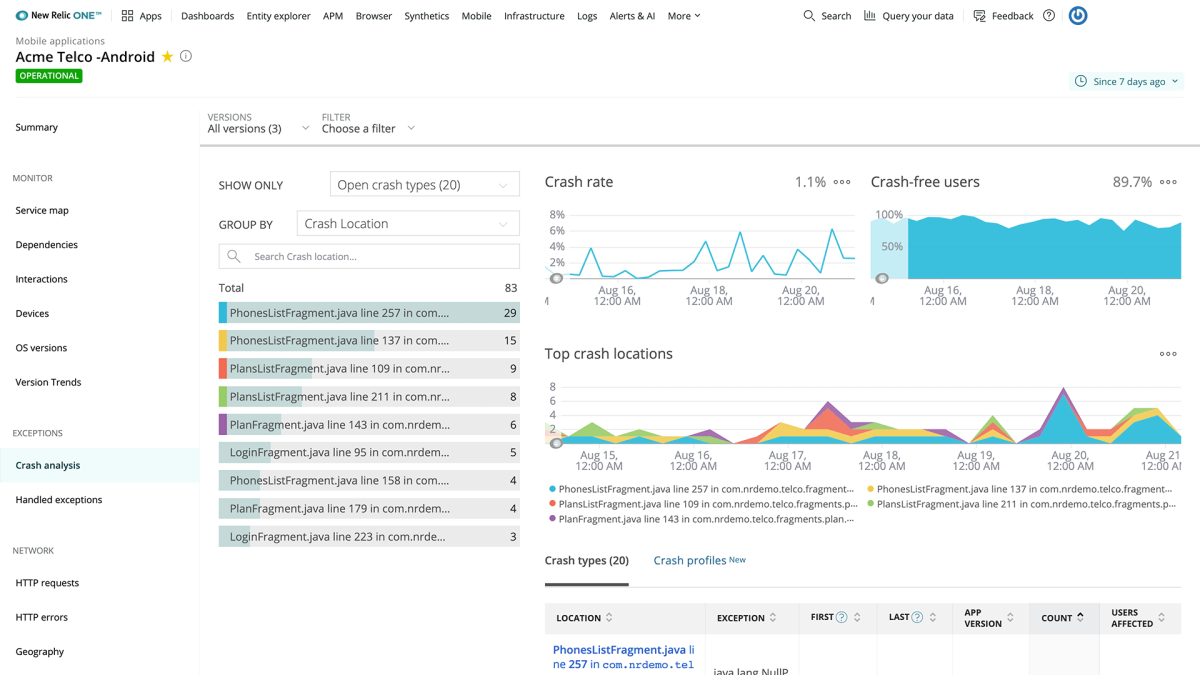The width and height of the screenshot is (1200, 675).
Task: Click FIRST column help icon
Action: point(842,618)
